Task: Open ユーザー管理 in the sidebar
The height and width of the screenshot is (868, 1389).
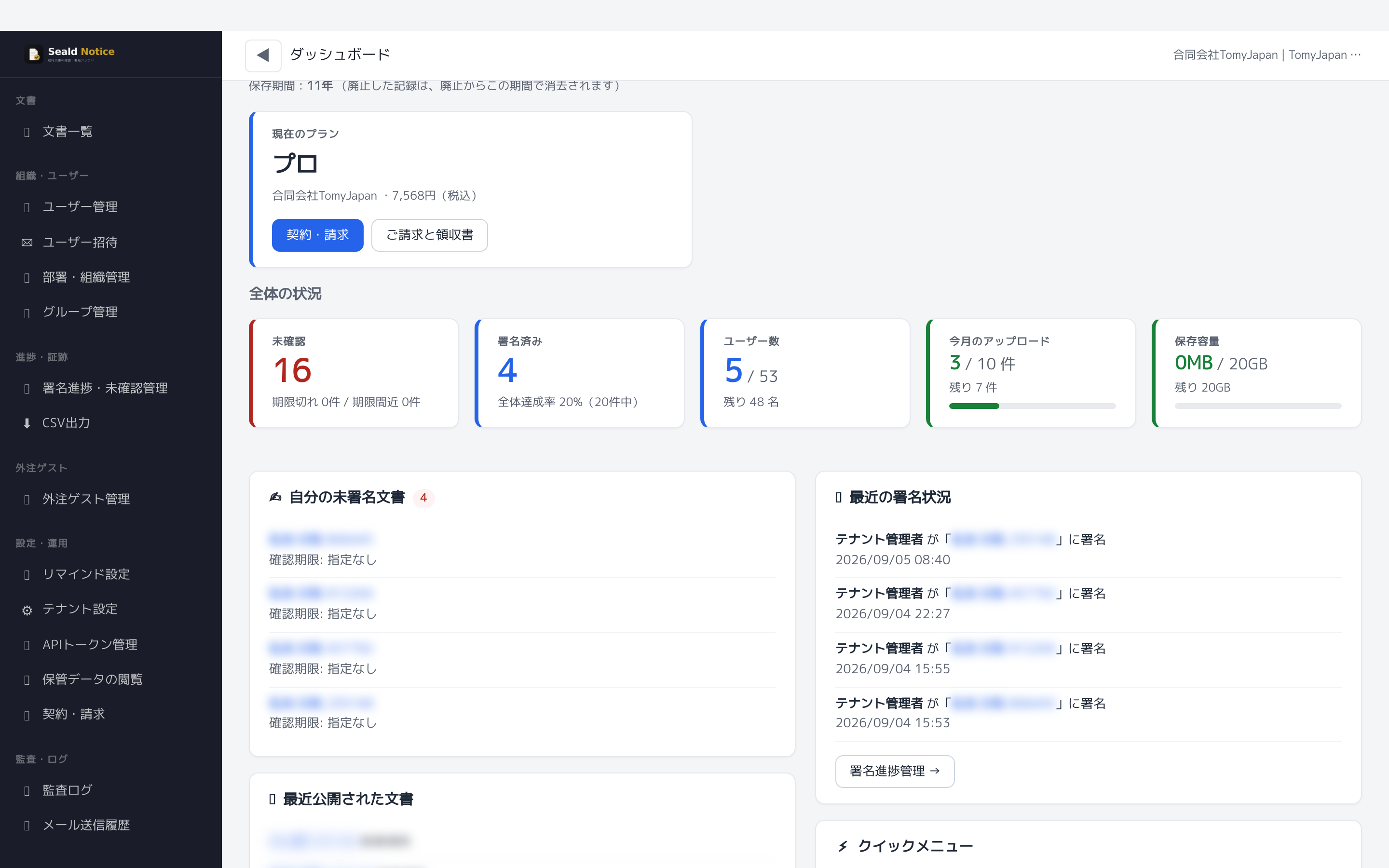Action: [111, 207]
